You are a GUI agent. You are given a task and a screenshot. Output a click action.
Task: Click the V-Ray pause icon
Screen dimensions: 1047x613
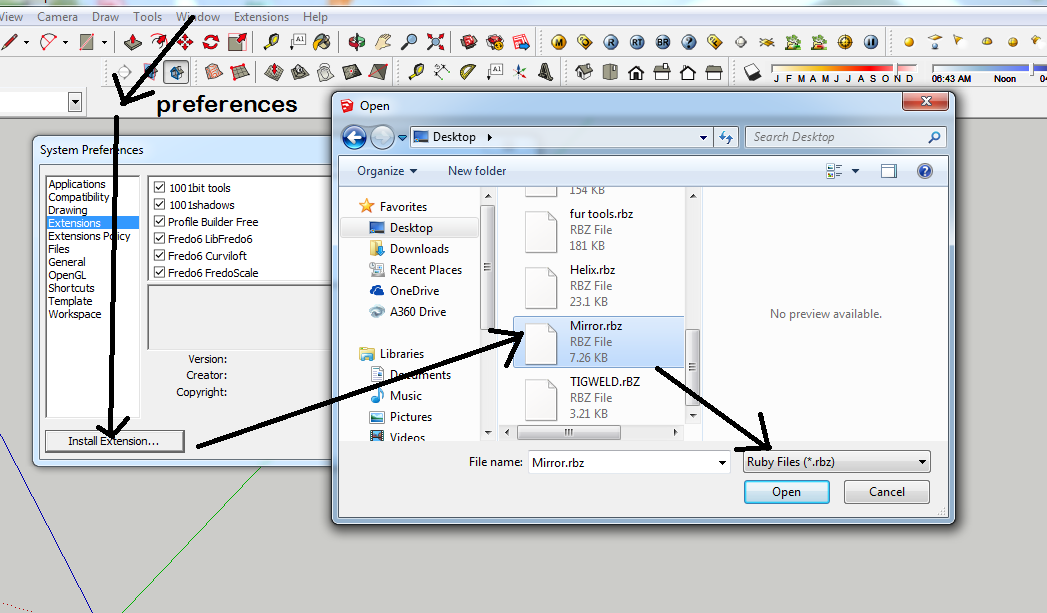pos(871,43)
